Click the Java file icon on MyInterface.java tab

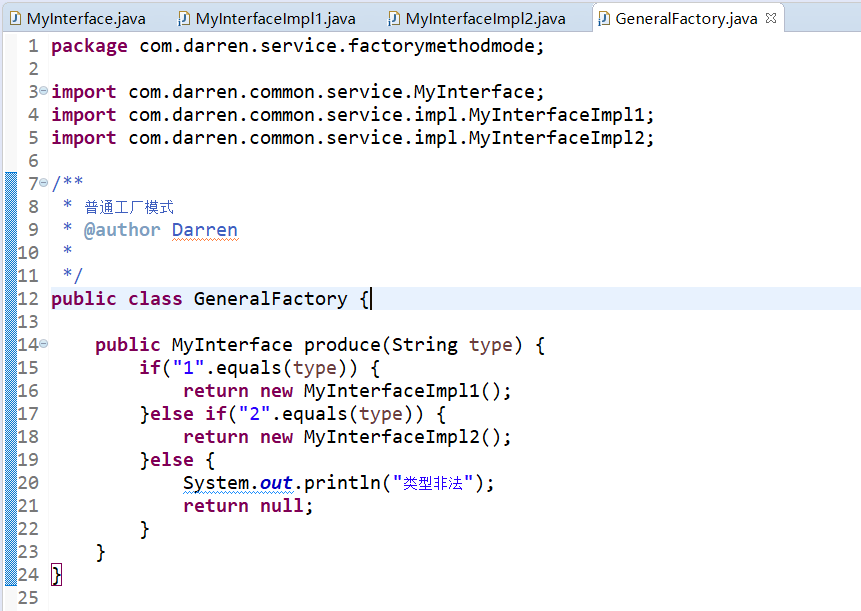[15, 19]
